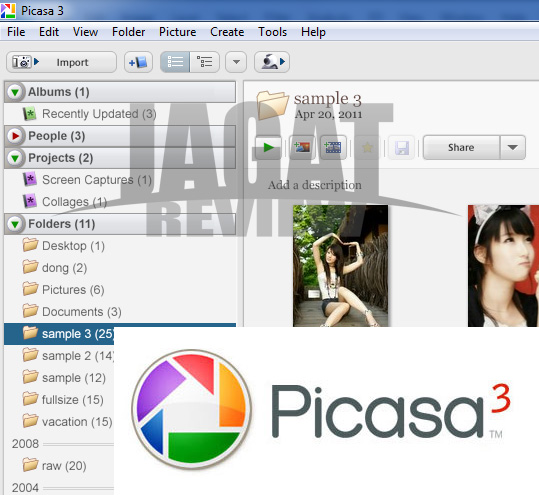Image resolution: width=539 pixels, height=495 pixels.
Task: Open the File menu
Action: click(16, 32)
